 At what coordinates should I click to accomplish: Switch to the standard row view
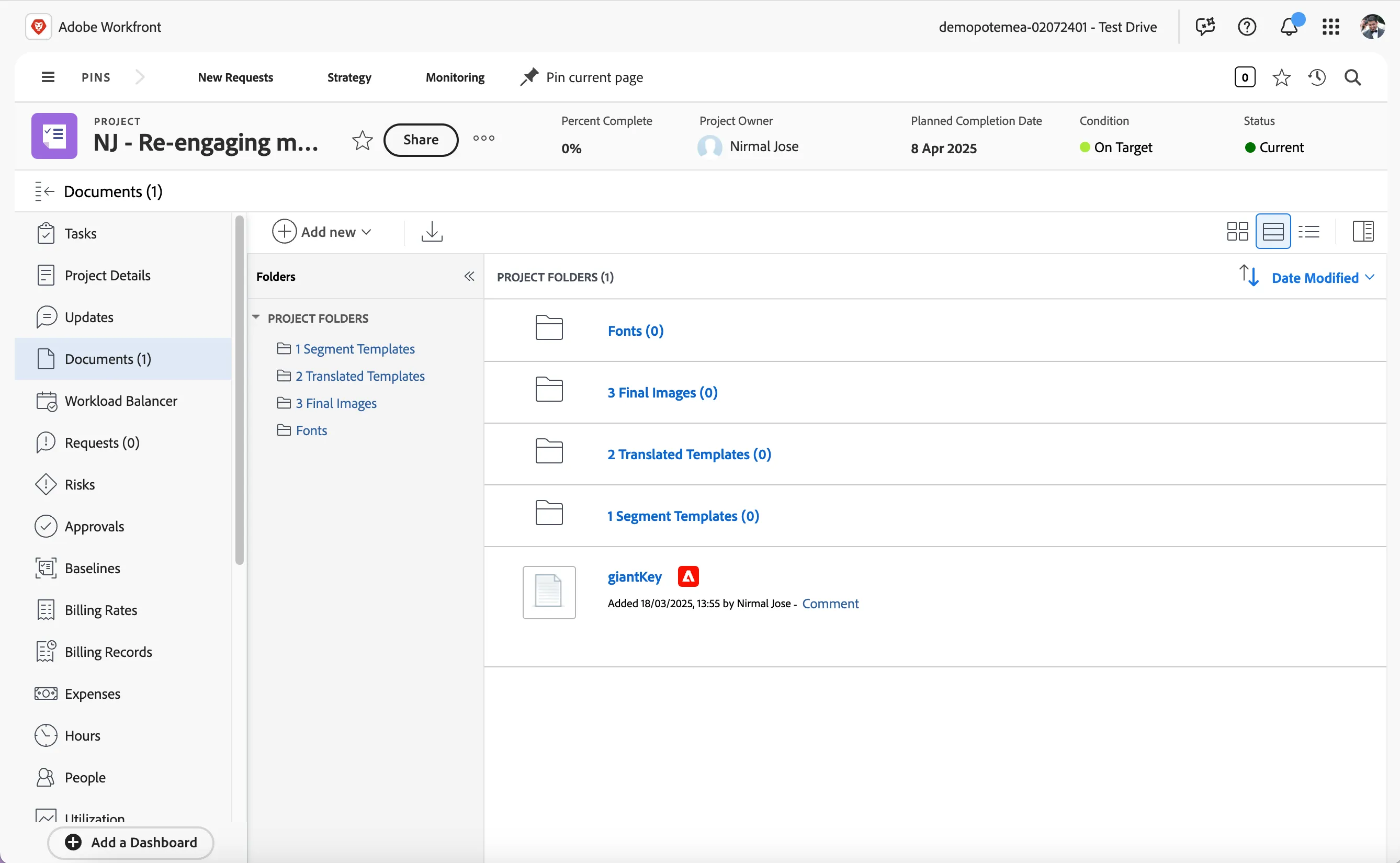coord(1273,231)
